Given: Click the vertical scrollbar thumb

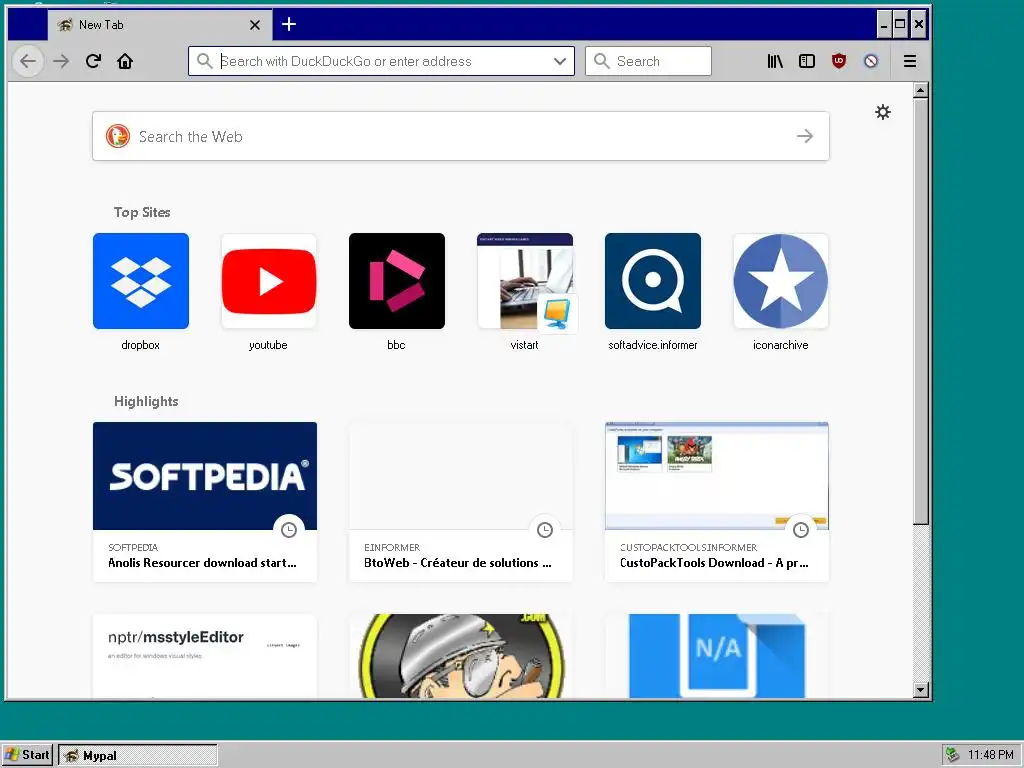Looking at the screenshot, I should coord(921,311).
